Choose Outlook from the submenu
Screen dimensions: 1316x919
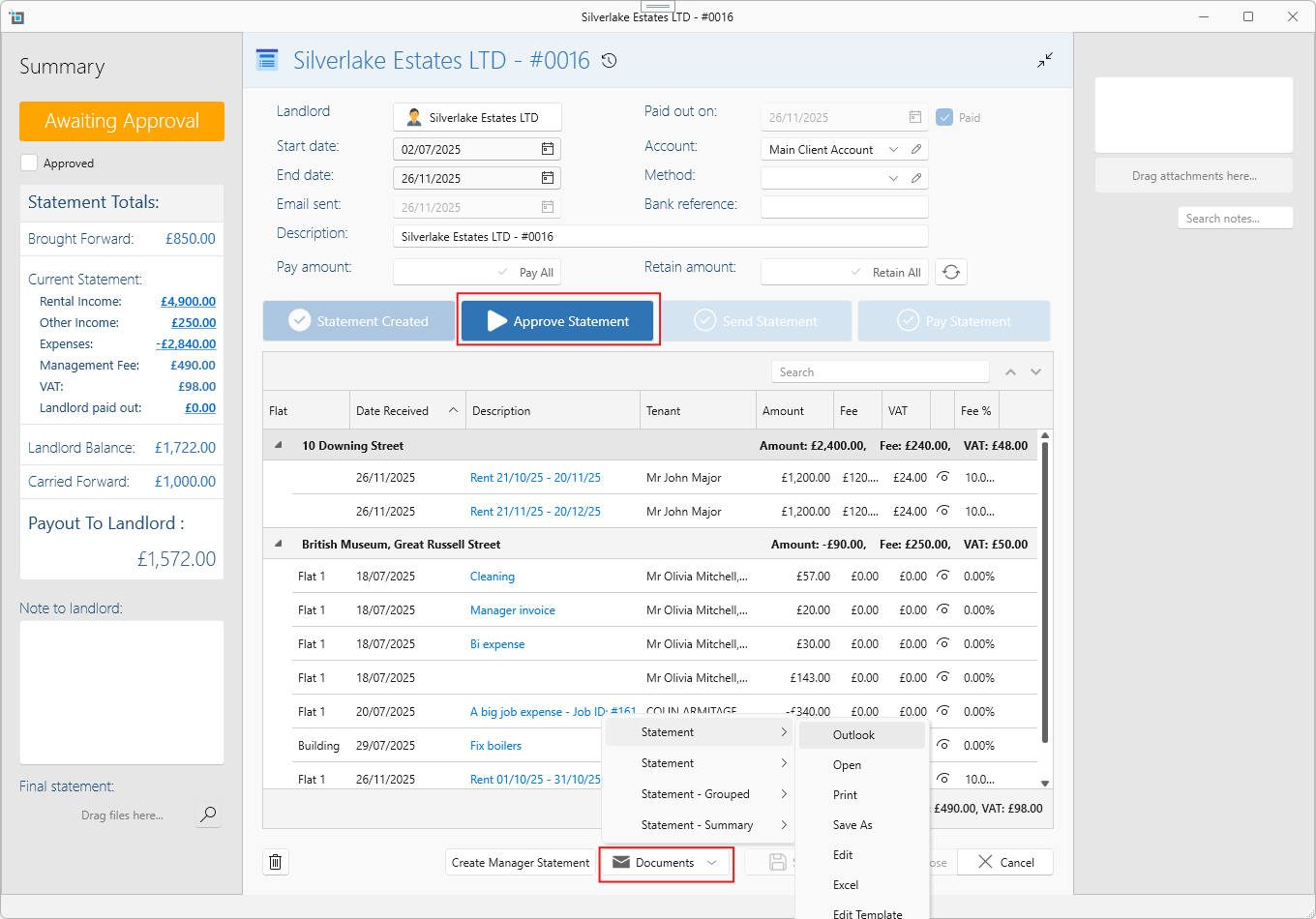[x=853, y=735]
